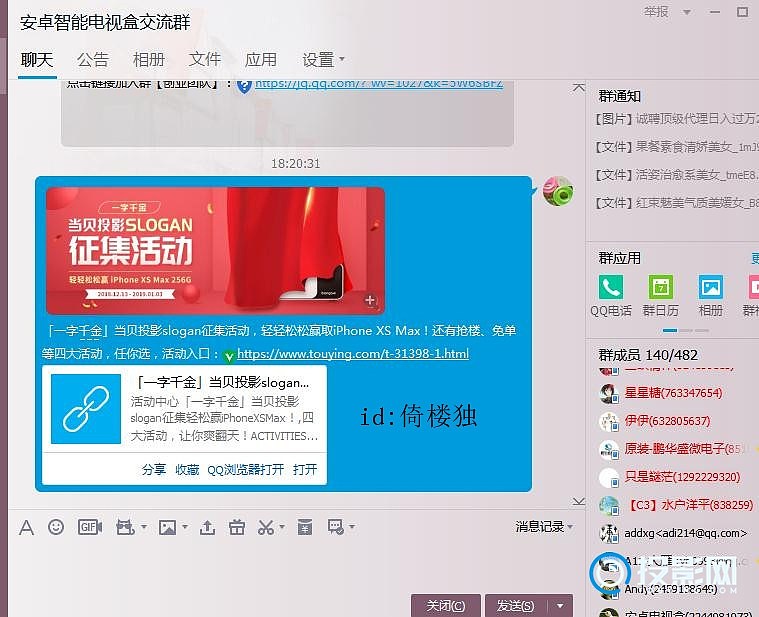
Task: Open the 文件 tab
Action: [x=205, y=60]
